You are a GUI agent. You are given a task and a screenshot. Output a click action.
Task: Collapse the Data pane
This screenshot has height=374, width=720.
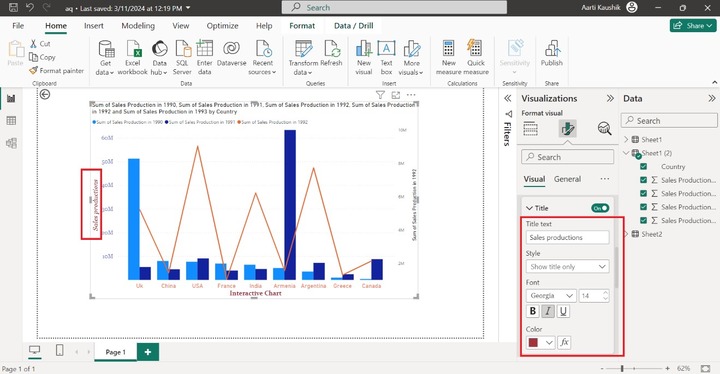point(711,98)
